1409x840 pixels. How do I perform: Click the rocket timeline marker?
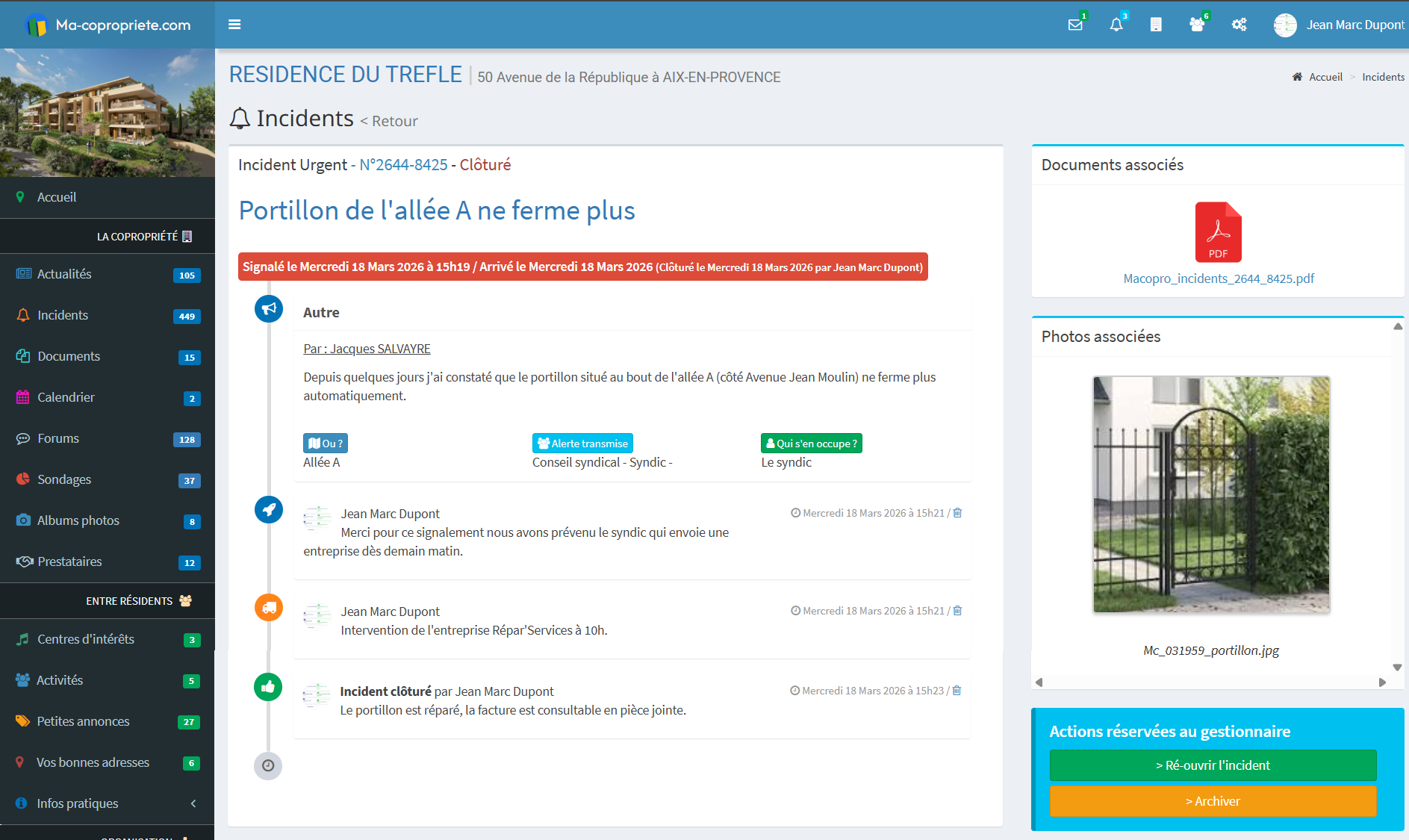(x=269, y=510)
